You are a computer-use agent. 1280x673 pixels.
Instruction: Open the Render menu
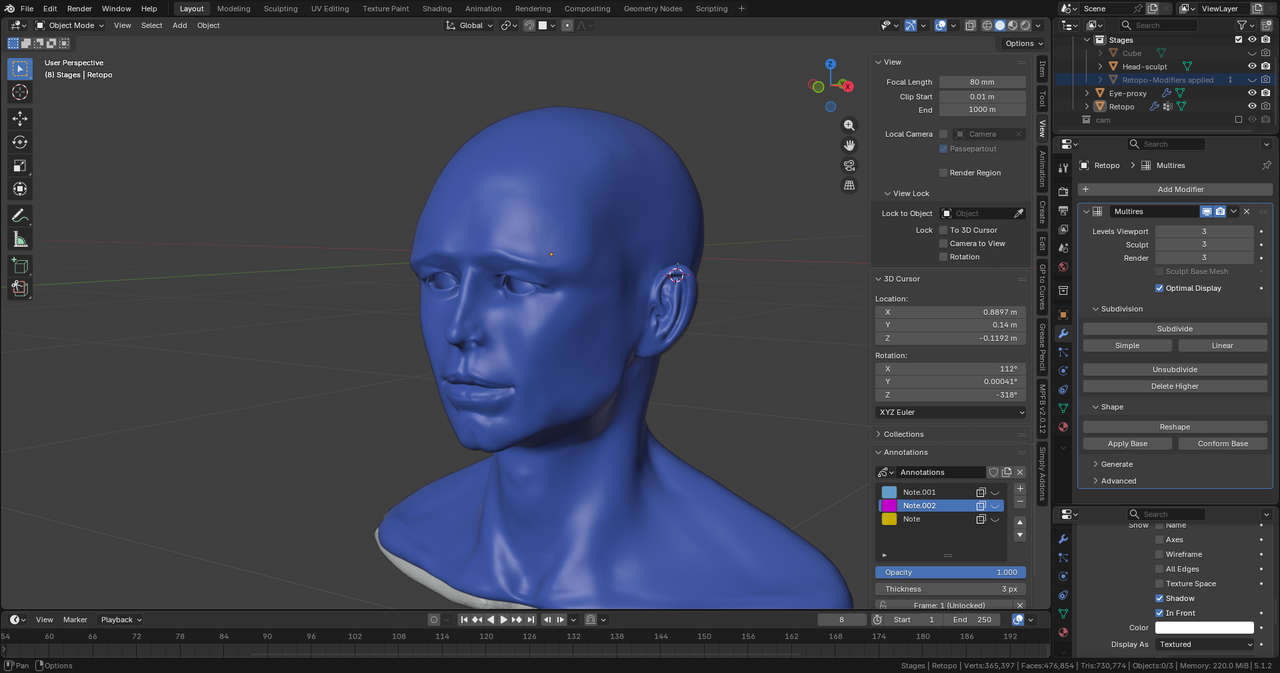tap(79, 9)
